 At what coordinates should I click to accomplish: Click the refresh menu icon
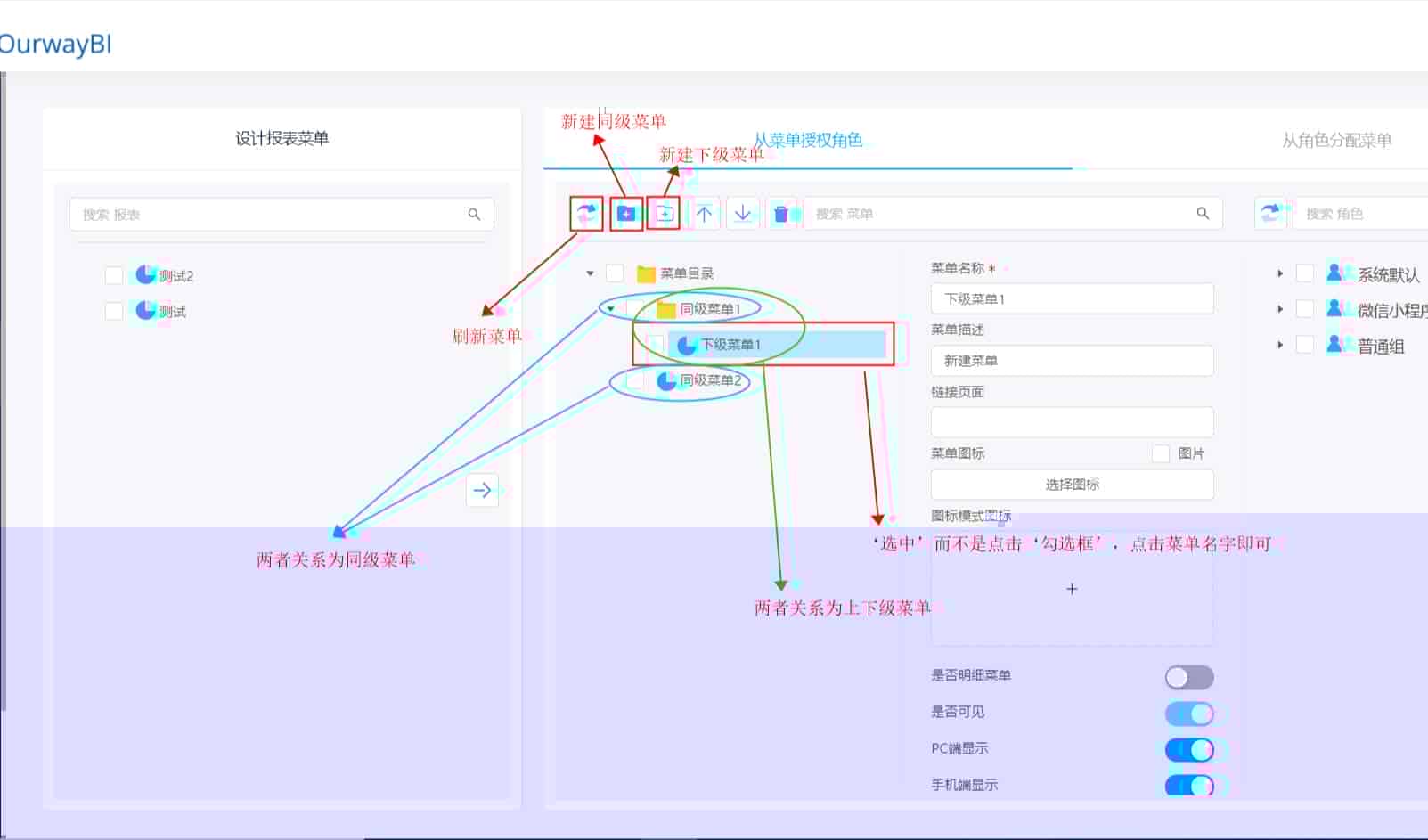586,214
